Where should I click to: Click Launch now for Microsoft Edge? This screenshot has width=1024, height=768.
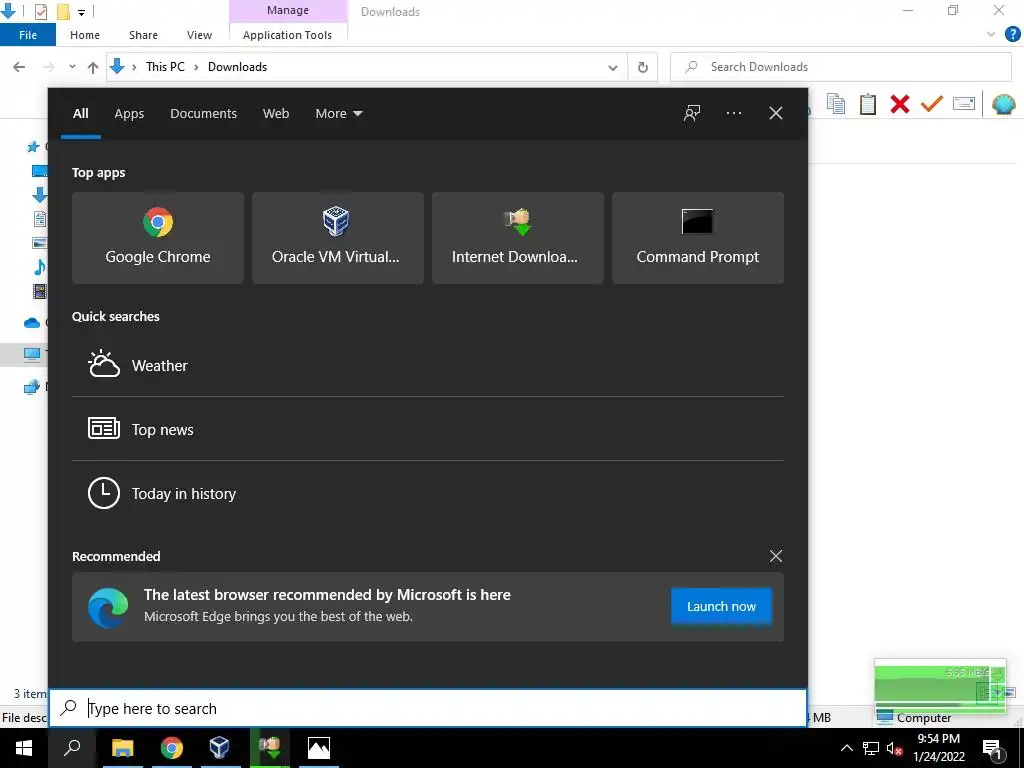pos(721,606)
